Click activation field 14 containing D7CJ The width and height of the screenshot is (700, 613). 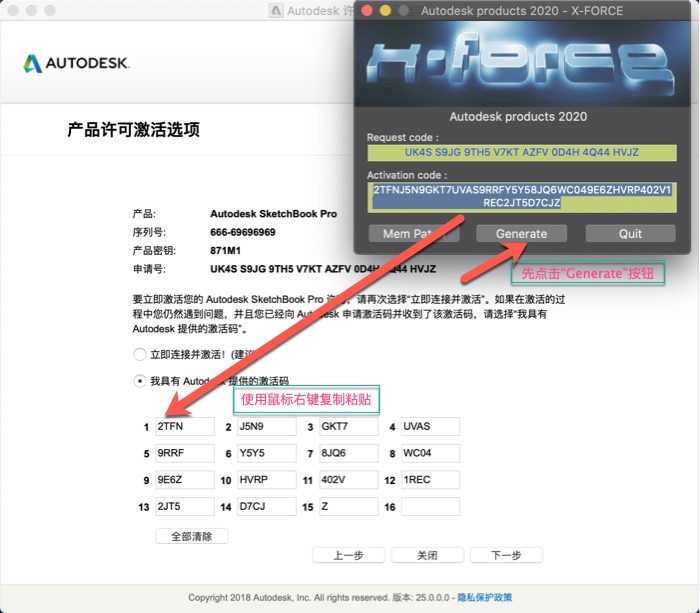(x=267, y=507)
